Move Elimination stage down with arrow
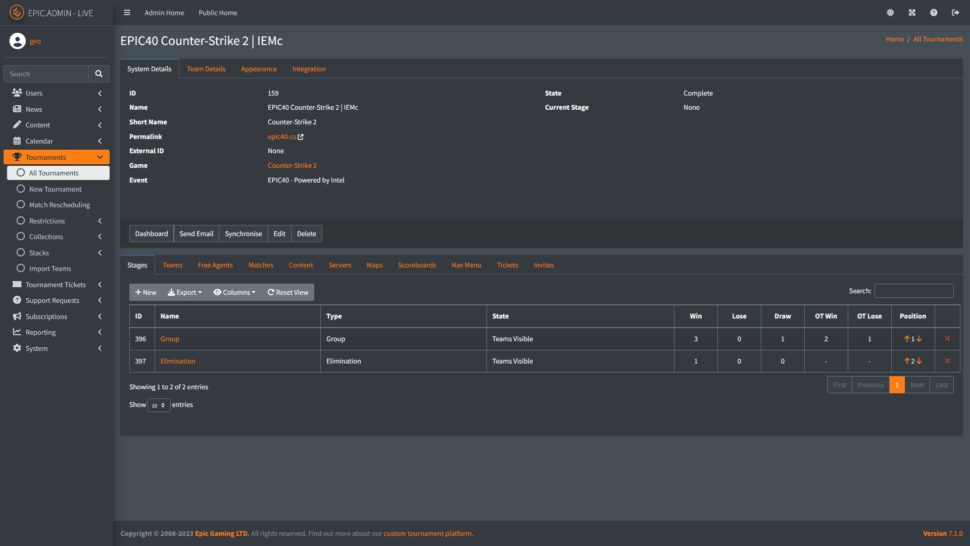 click(919, 361)
